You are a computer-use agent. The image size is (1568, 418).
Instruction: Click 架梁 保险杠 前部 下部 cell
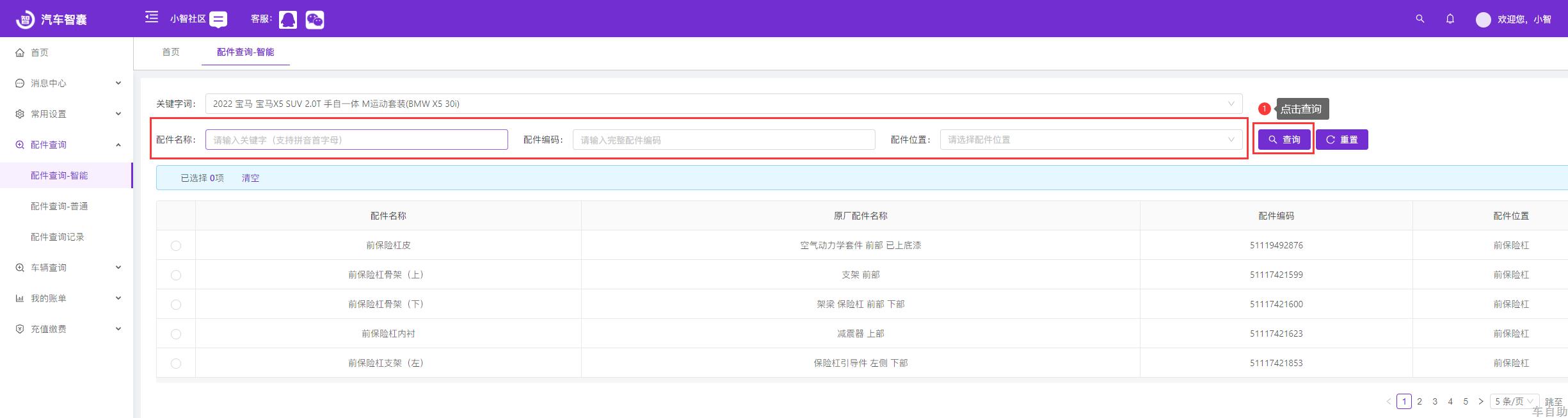pos(860,304)
